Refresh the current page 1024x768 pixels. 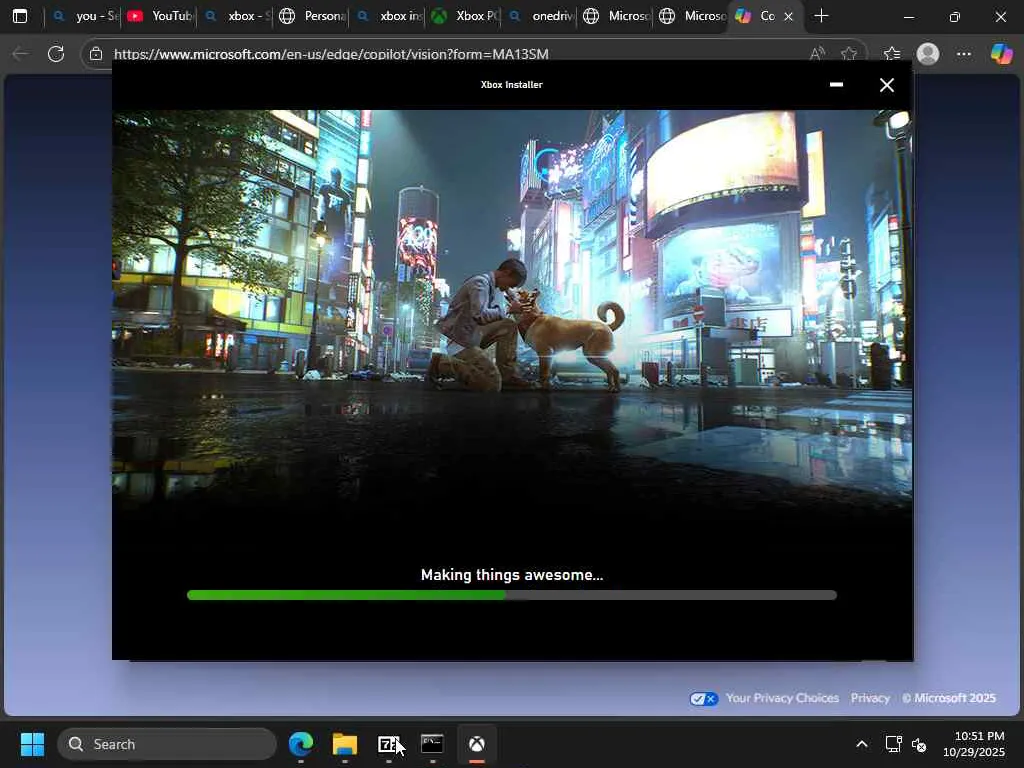coord(56,54)
